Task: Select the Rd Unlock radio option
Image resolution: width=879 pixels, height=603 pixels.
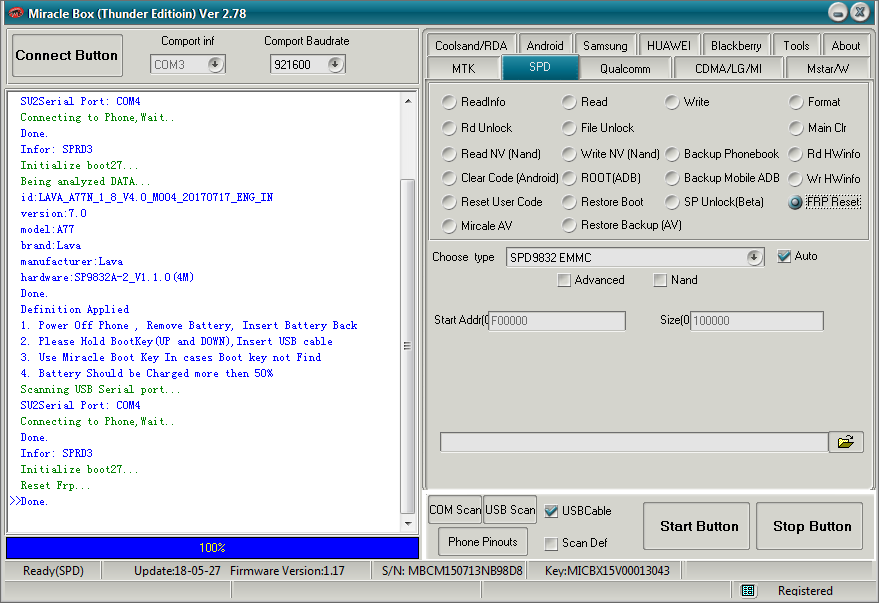Action: click(477, 128)
